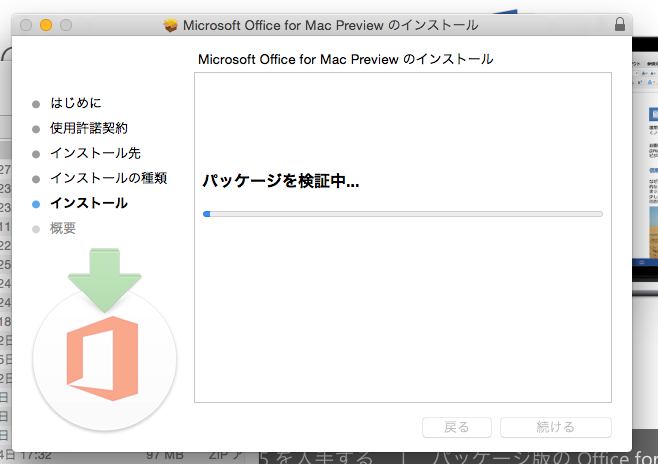This screenshot has width=658, height=464.
Task: Select the はじめに step in the sidebar
Action: pos(76,103)
